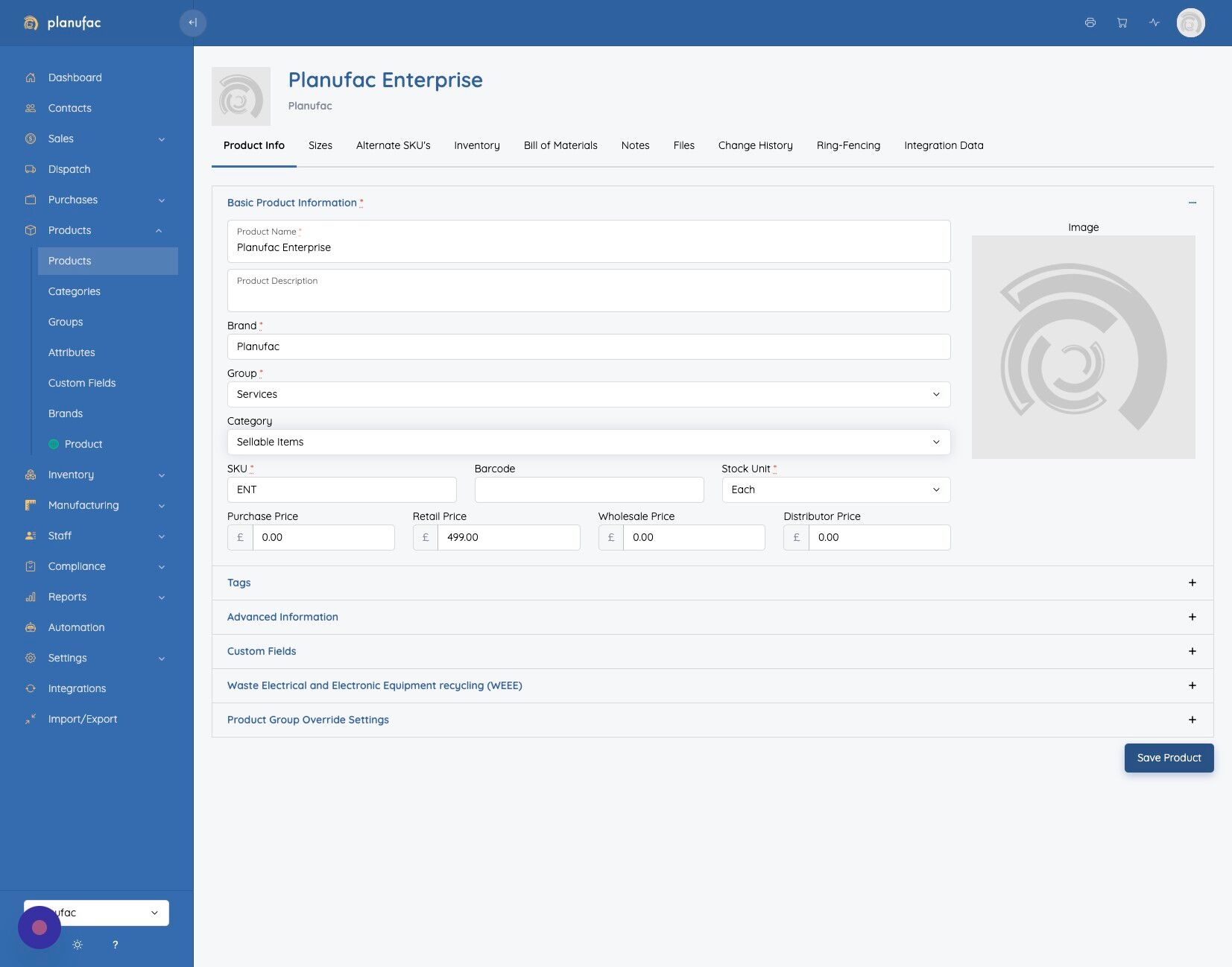Open the Inventory tab
Image resolution: width=1232 pixels, height=967 pixels.
477,145
